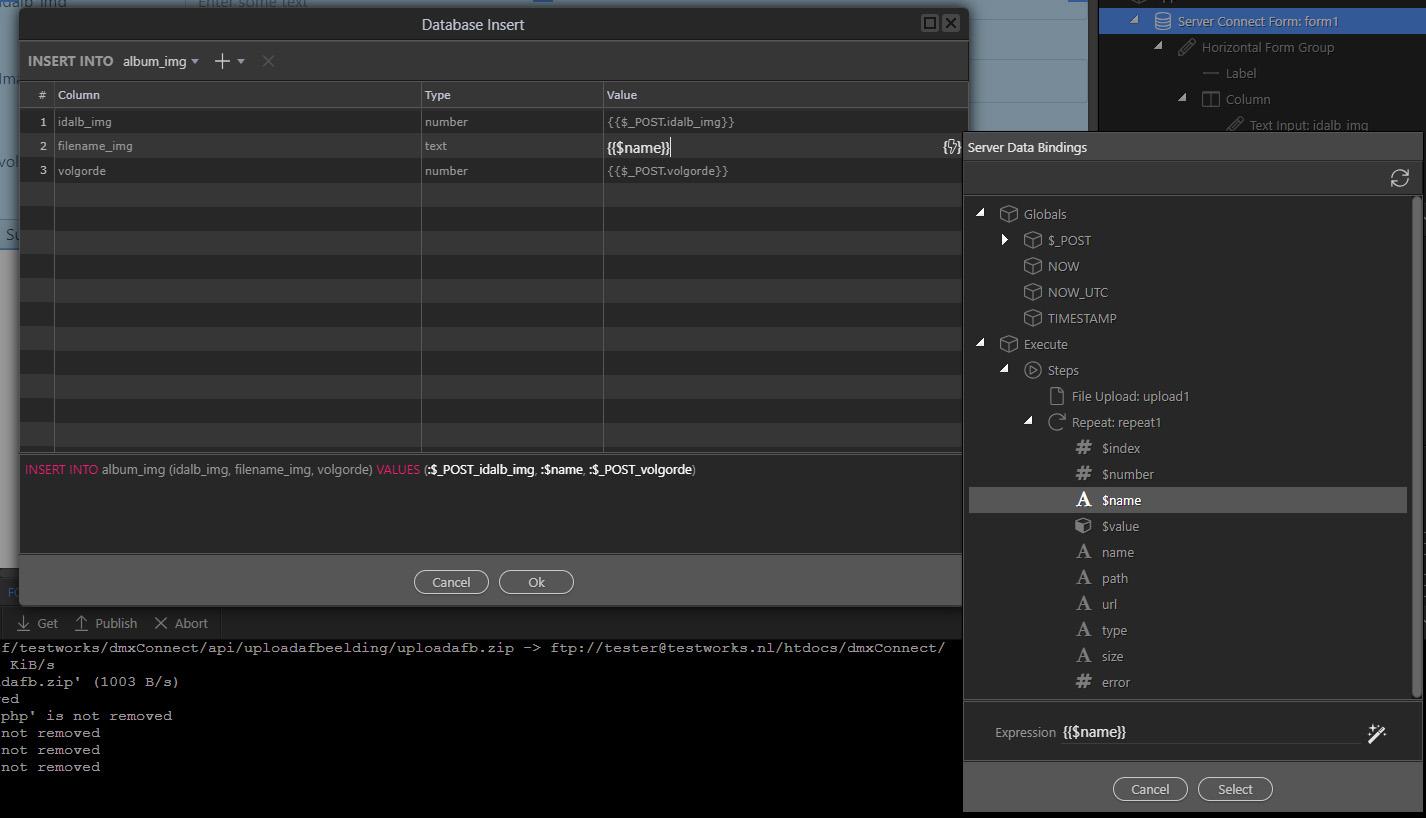
Task: Expand the $_POST node
Action: [x=1005, y=240]
